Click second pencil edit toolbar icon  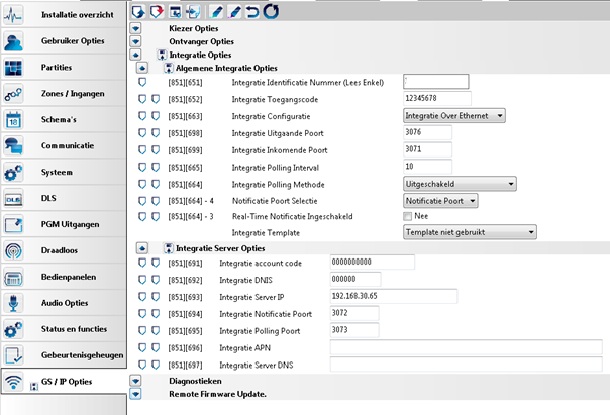point(234,12)
